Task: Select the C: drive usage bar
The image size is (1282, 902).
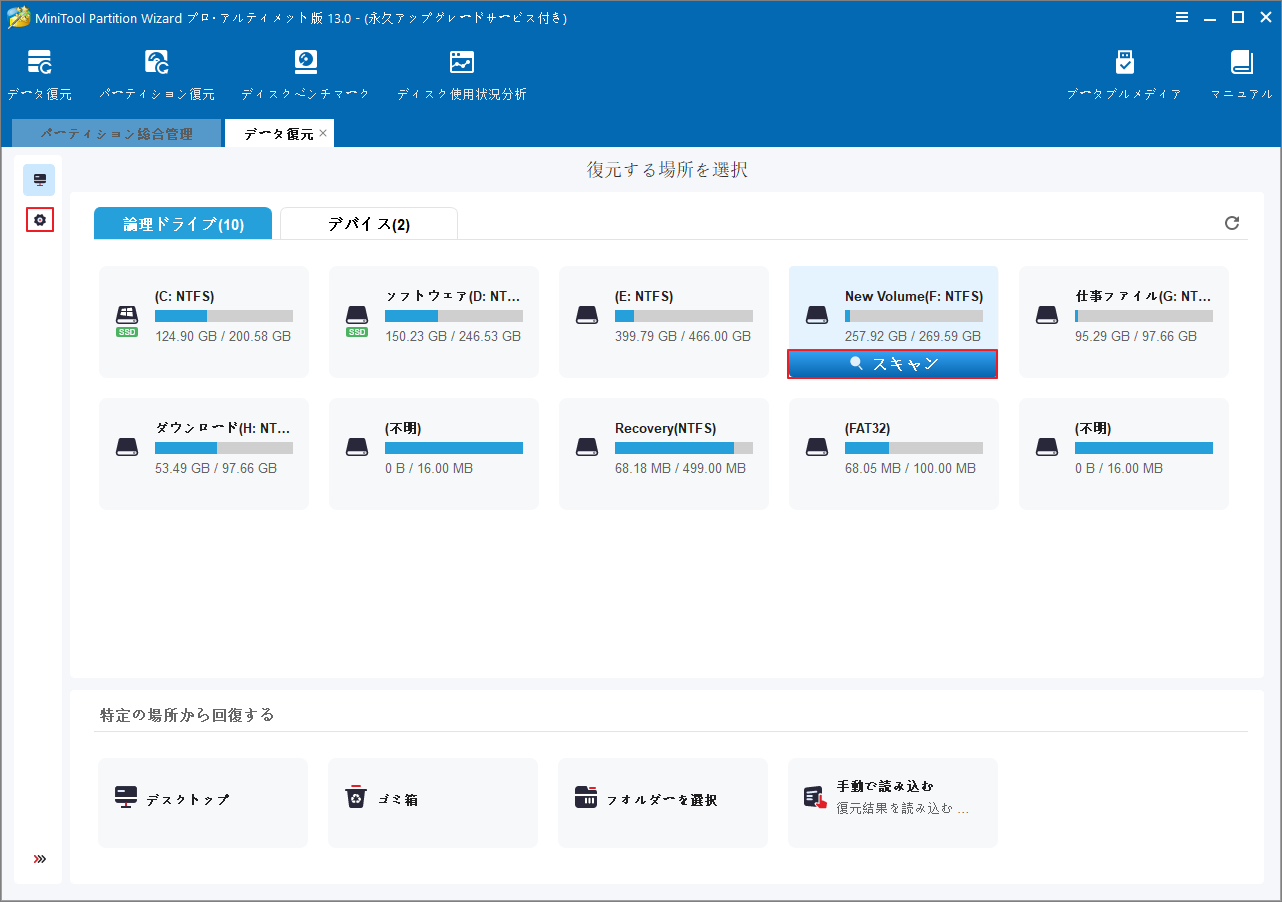Action: (x=223, y=316)
